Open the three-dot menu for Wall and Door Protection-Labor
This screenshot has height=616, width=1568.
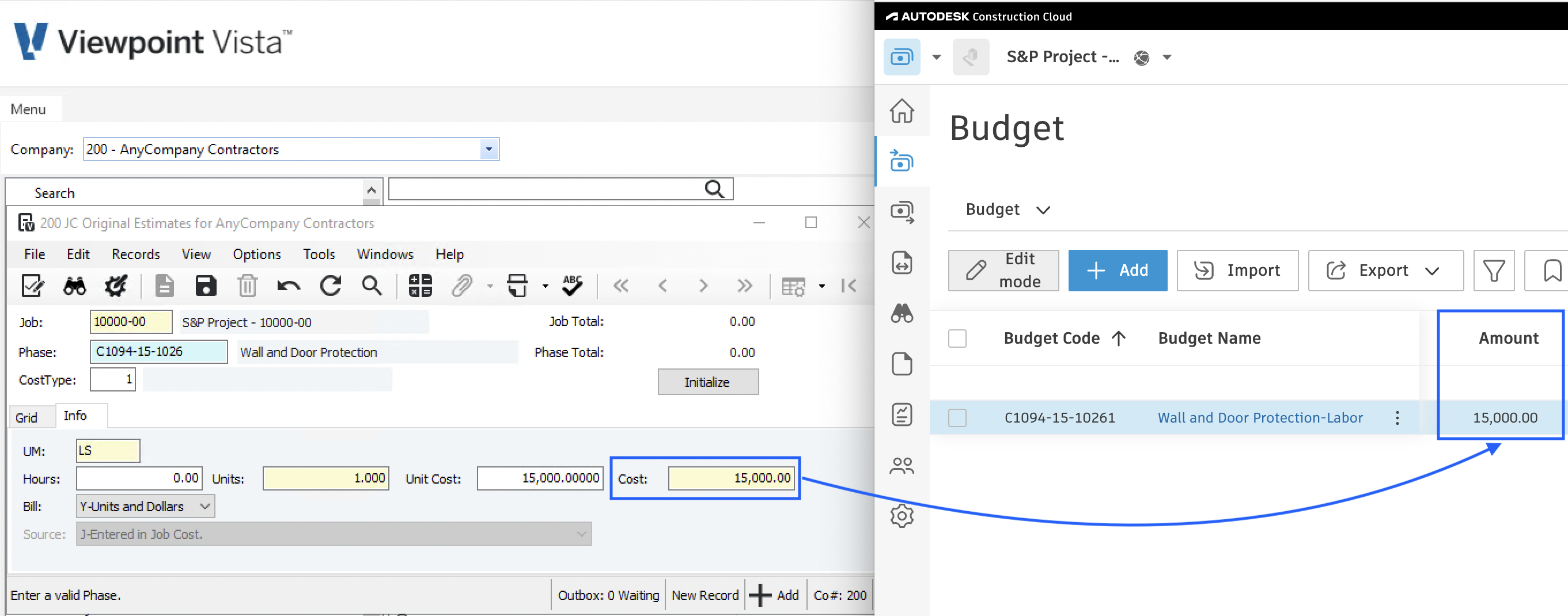click(x=1397, y=417)
